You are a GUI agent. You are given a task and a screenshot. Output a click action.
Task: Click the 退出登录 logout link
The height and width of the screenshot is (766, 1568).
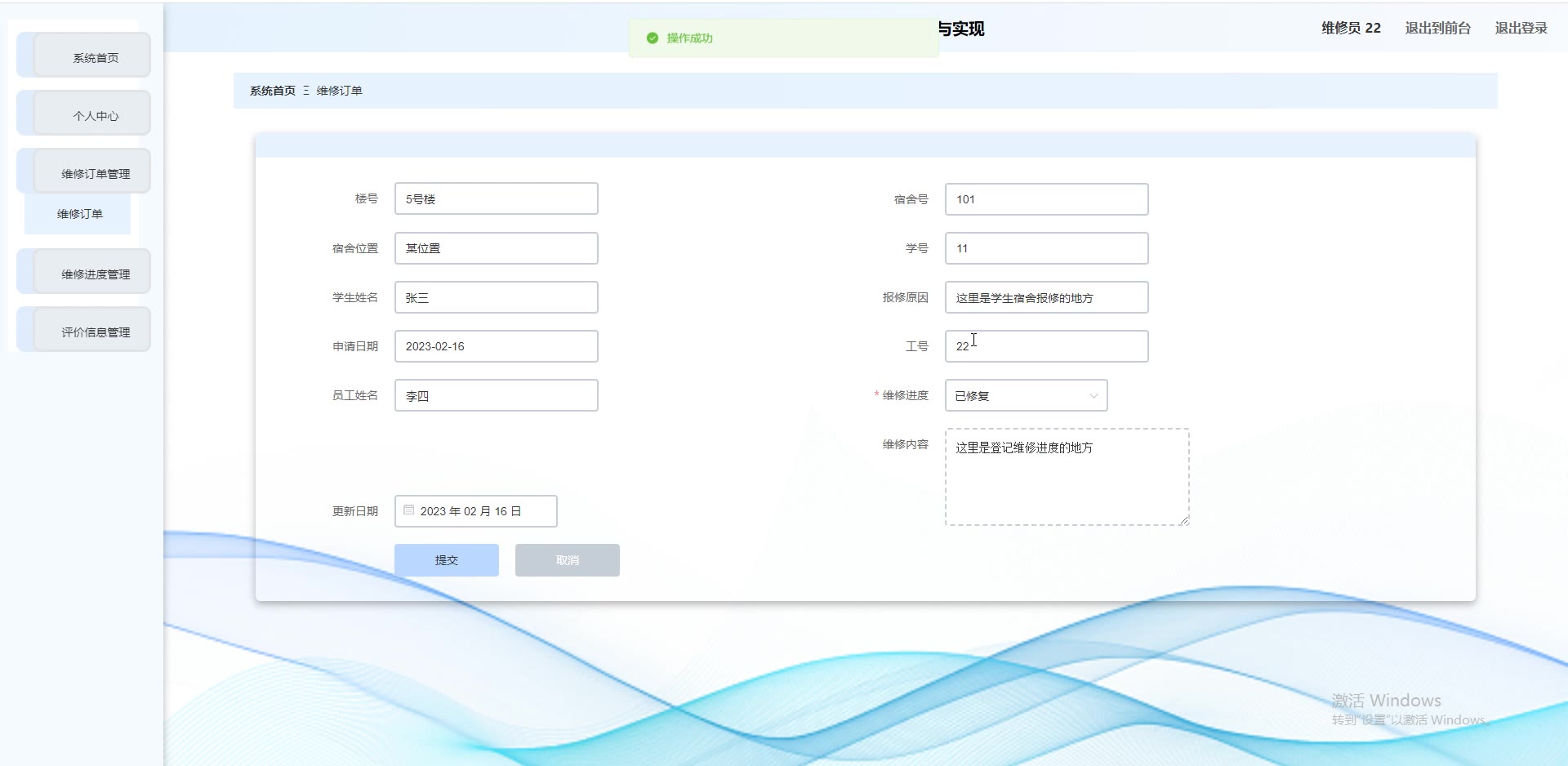pyautogui.click(x=1521, y=29)
